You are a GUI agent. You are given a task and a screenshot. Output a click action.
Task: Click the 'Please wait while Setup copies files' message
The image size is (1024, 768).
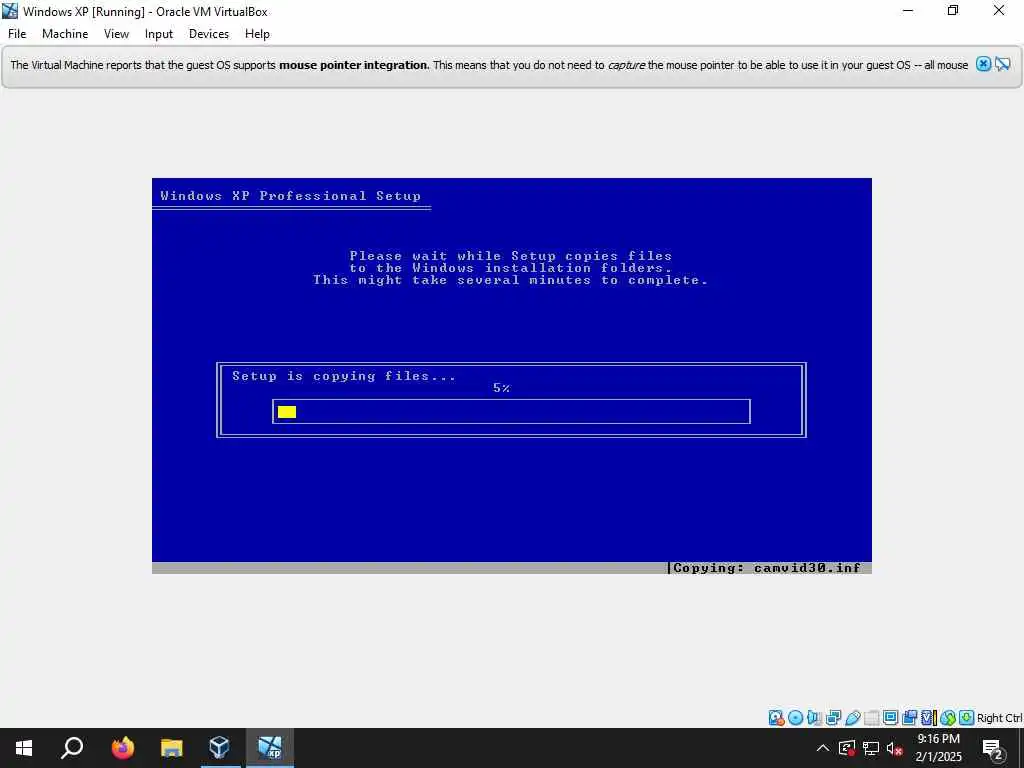[510, 256]
